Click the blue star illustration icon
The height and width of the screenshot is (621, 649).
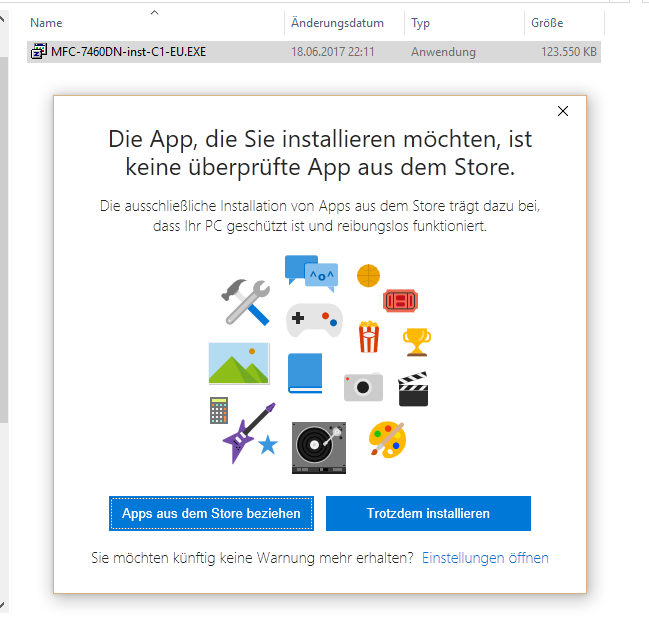pos(268,445)
